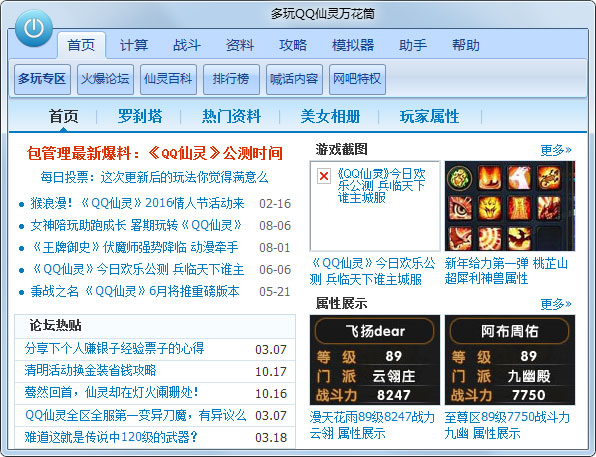
Task: Click the date 08-06 in news list
Action: [x=275, y=226]
